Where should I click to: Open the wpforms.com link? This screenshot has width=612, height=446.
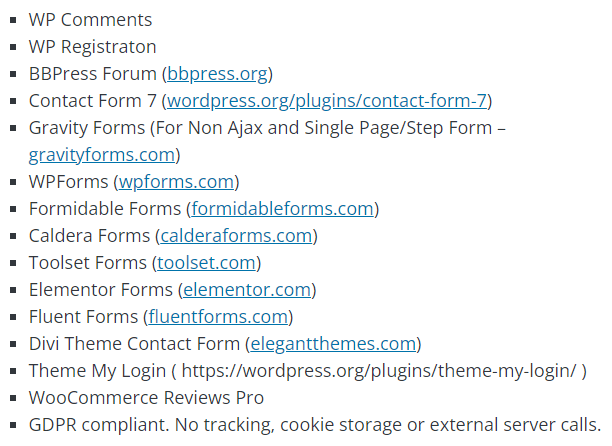pyautogui.click(x=176, y=182)
